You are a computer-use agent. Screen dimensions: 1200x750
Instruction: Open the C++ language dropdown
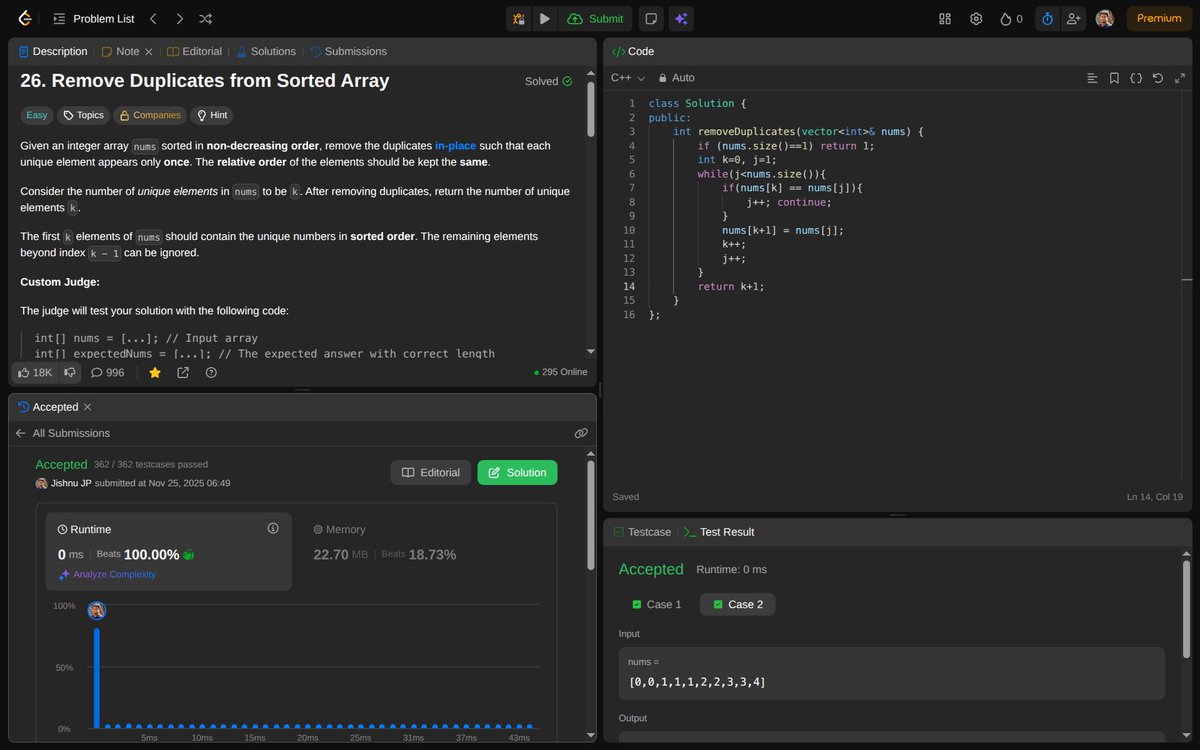[628, 78]
